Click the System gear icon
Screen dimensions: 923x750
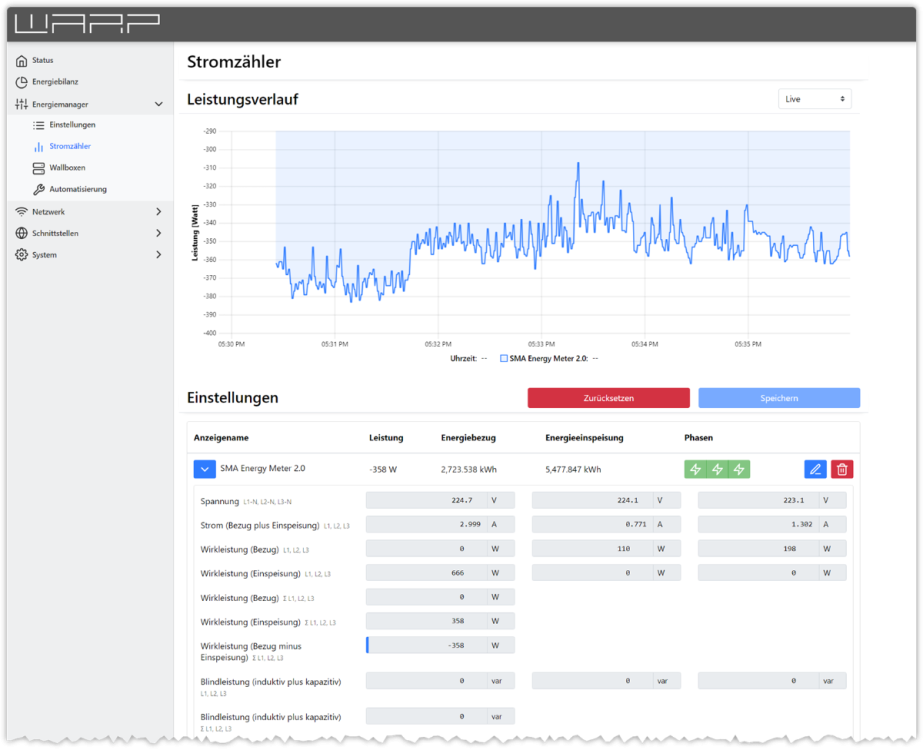22,255
